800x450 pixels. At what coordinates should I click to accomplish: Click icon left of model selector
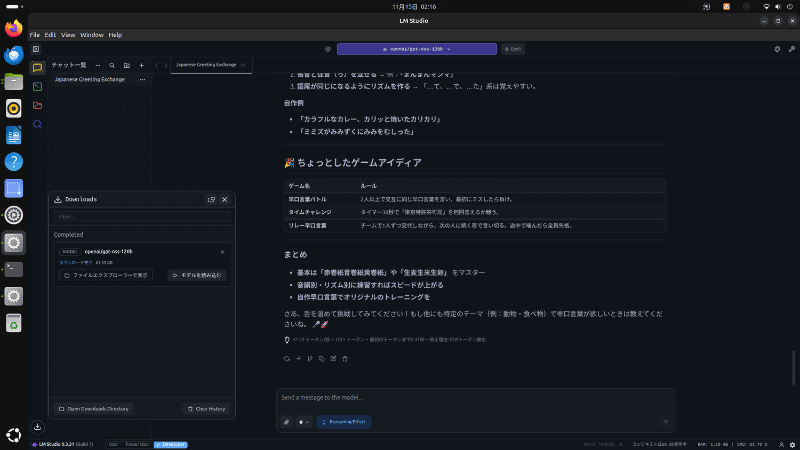[328, 49]
